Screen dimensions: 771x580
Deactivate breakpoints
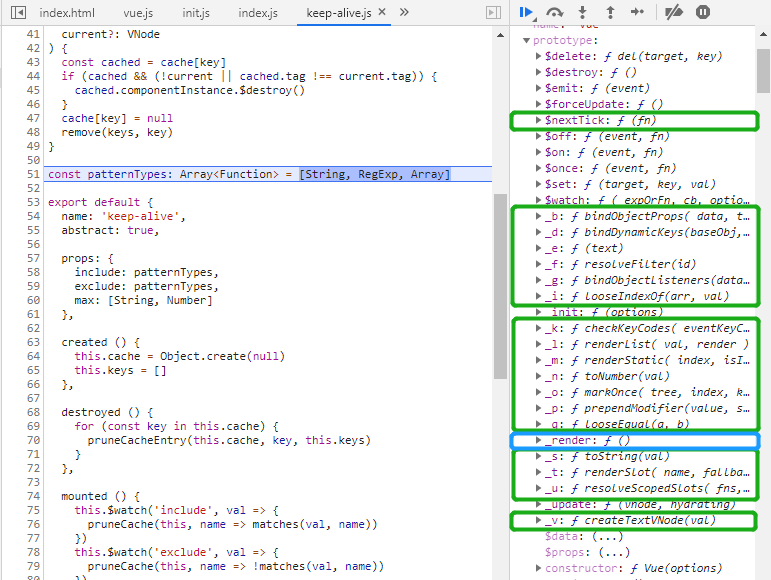click(x=674, y=12)
